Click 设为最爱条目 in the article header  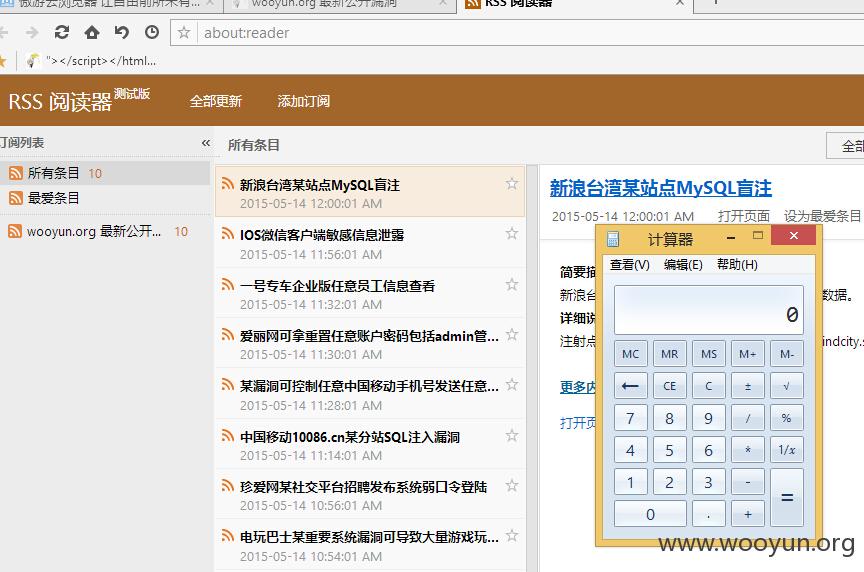tap(822, 216)
